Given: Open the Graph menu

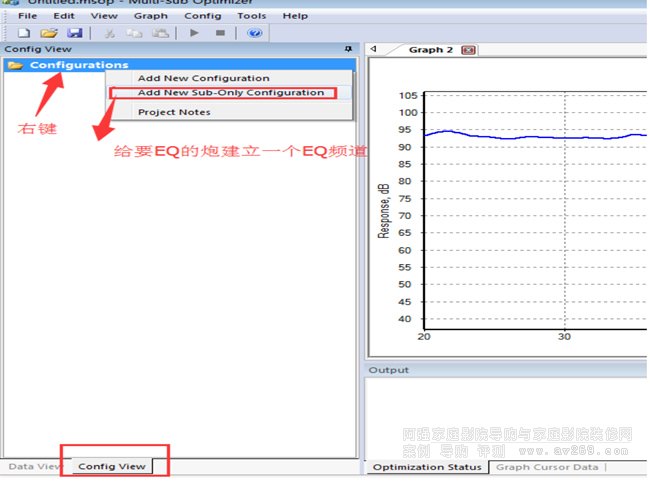Looking at the screenshot, I should coord(150,16).
